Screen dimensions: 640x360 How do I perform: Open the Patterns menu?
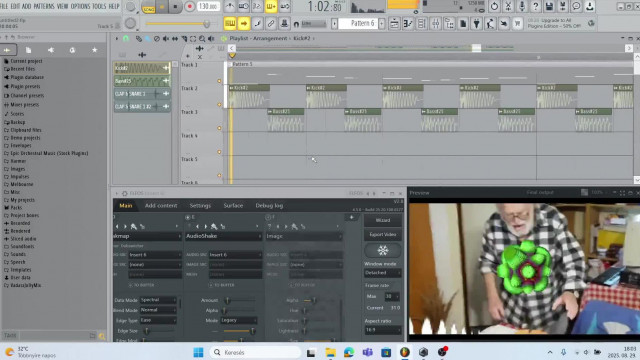pos(44,7)
